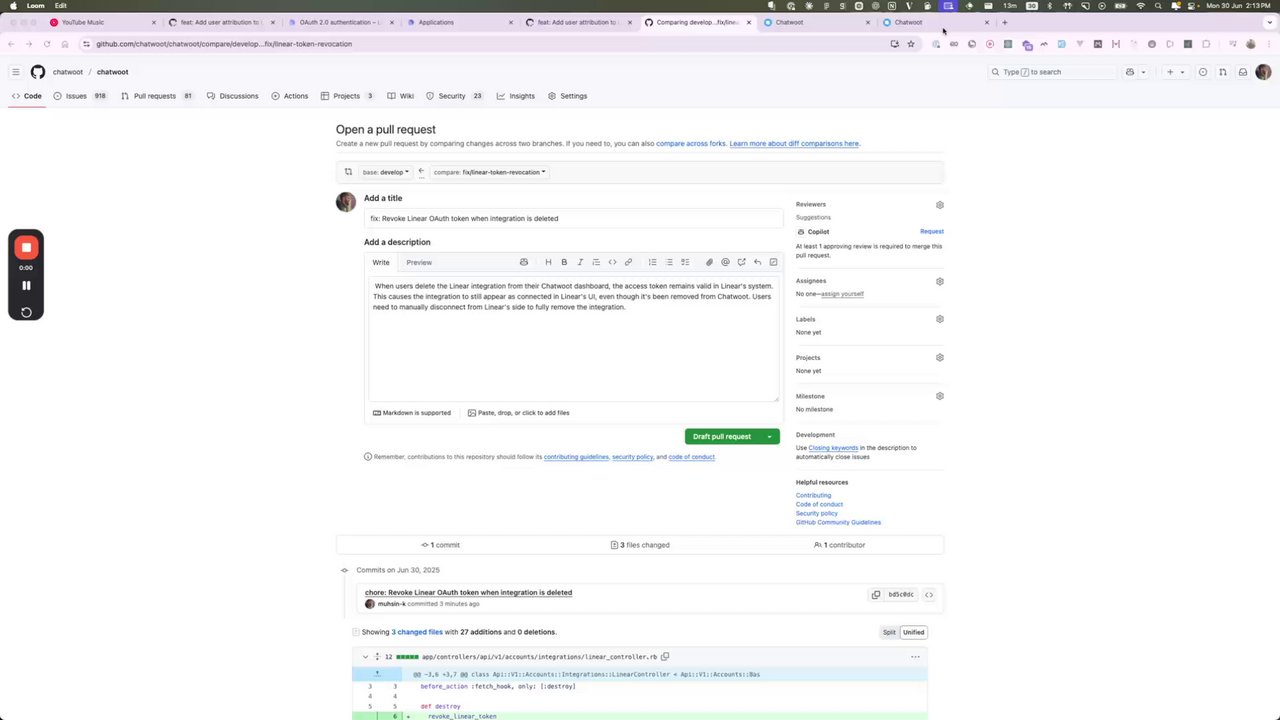The image size is (1280, 720).
Task: Open compare: fix/linear-token-revocation branch dropdown
Action: coord(489,172)
